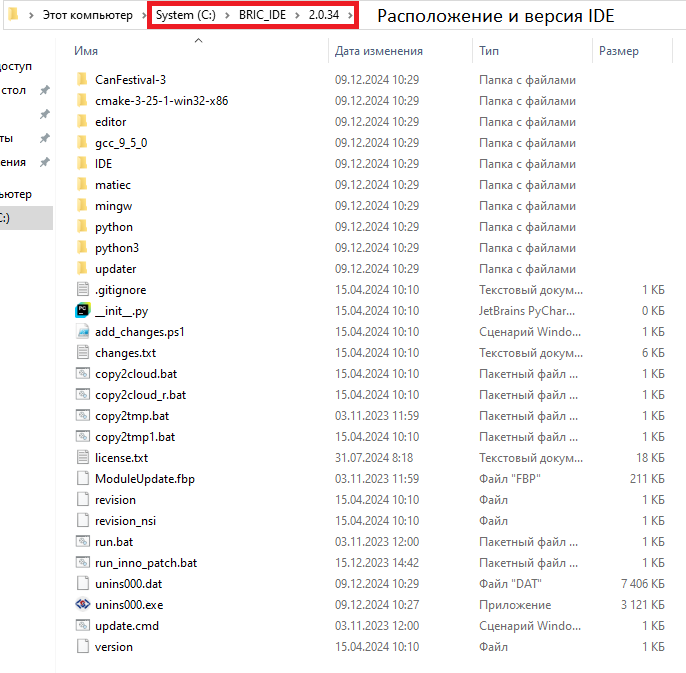
Task: Click the .gitignore text file icon
Action: click(83, 289)
